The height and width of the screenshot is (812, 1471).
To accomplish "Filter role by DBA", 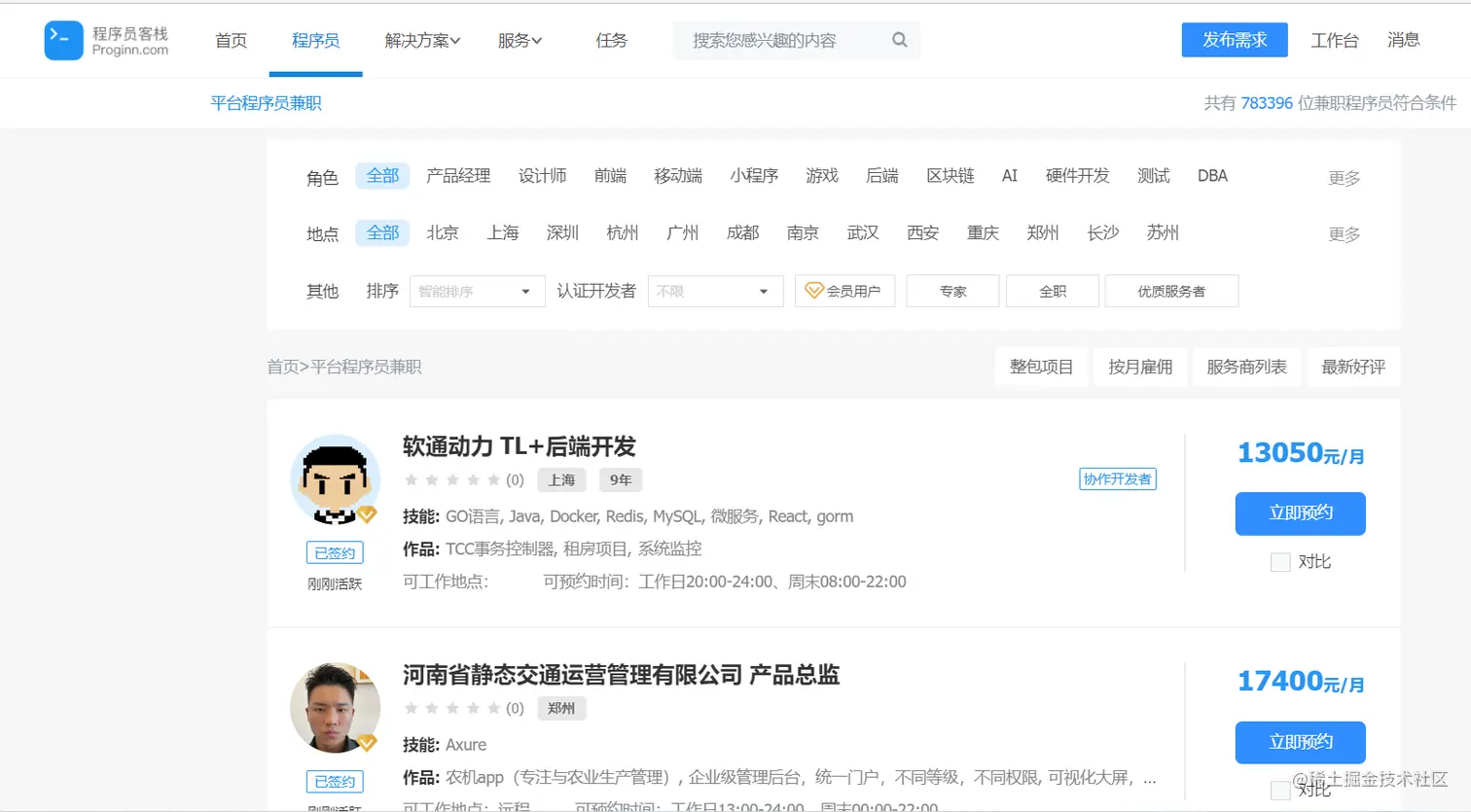I will point(1212,176).
